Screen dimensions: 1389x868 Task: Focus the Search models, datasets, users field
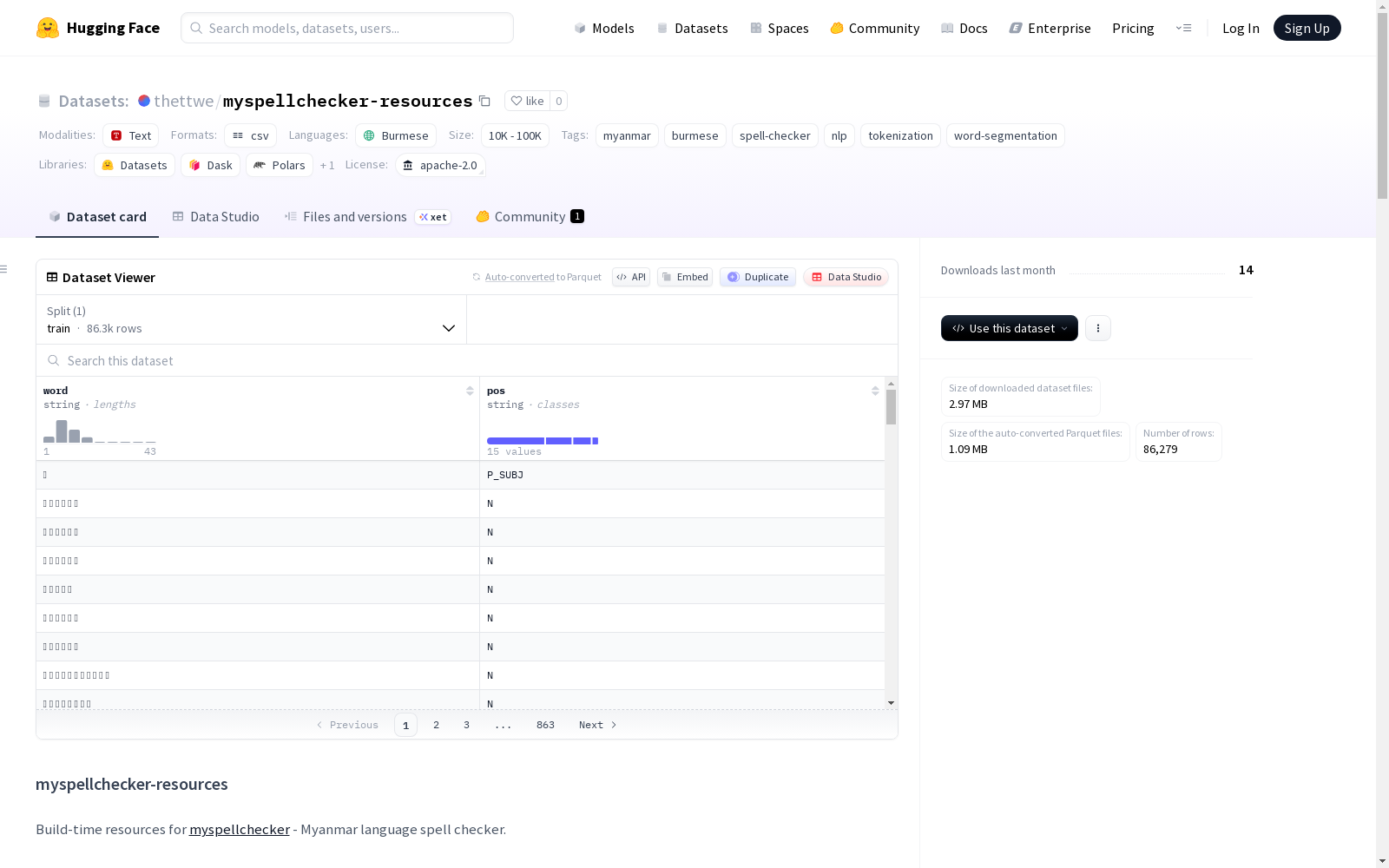[347, 28]
